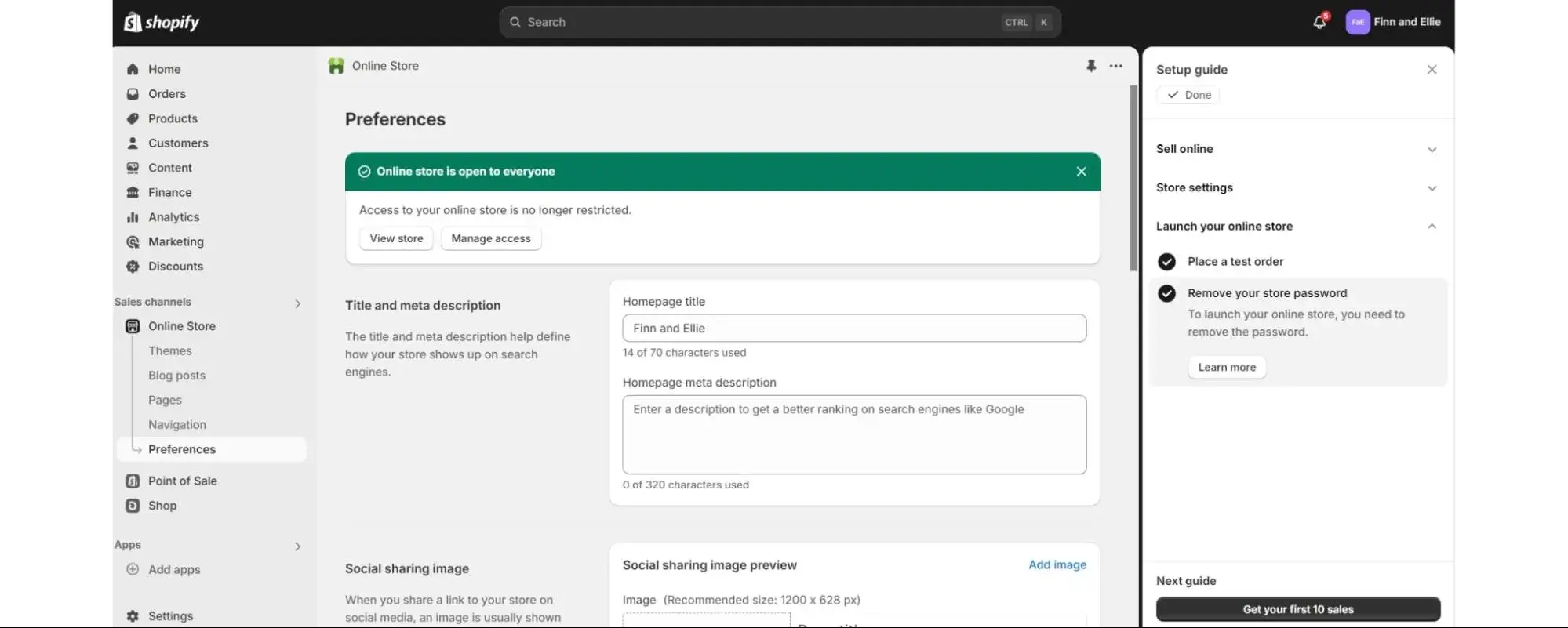Open the notifications bell

click(1319, 22)
